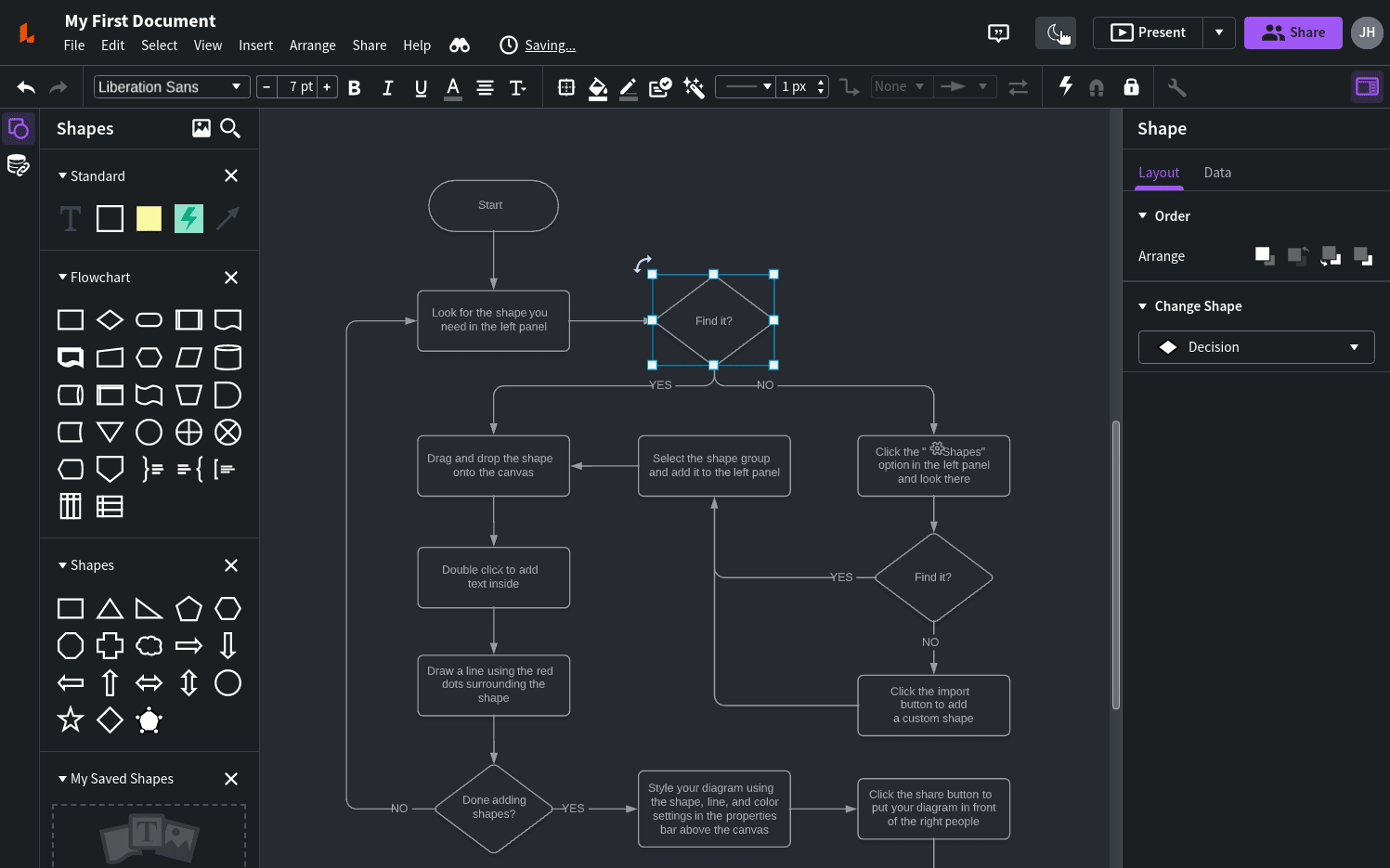Click the magic wand theme icon
This screenshot has width=1390, height=868.
[694, 87]
